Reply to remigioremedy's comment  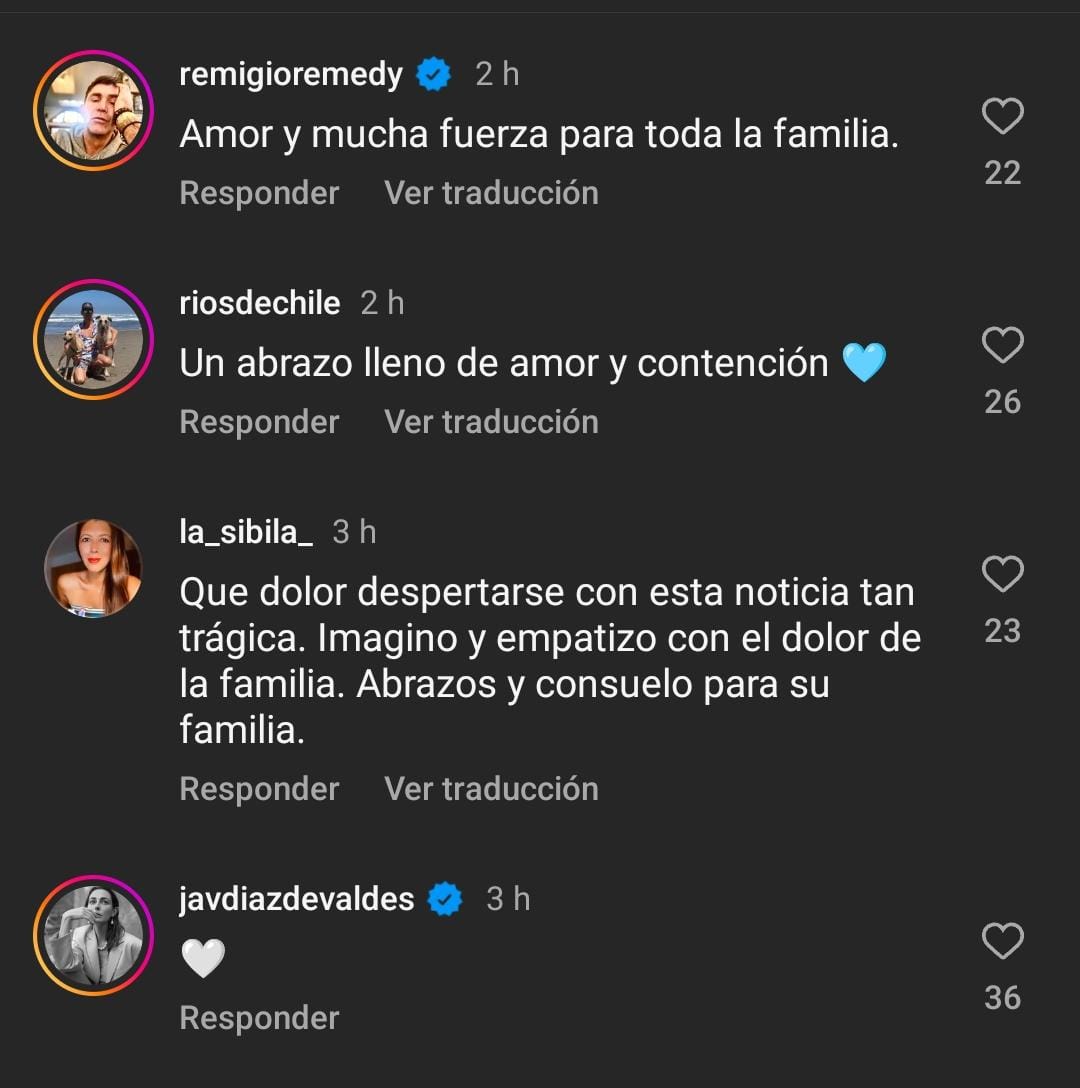pyautogui.click(x=259, y=193)
